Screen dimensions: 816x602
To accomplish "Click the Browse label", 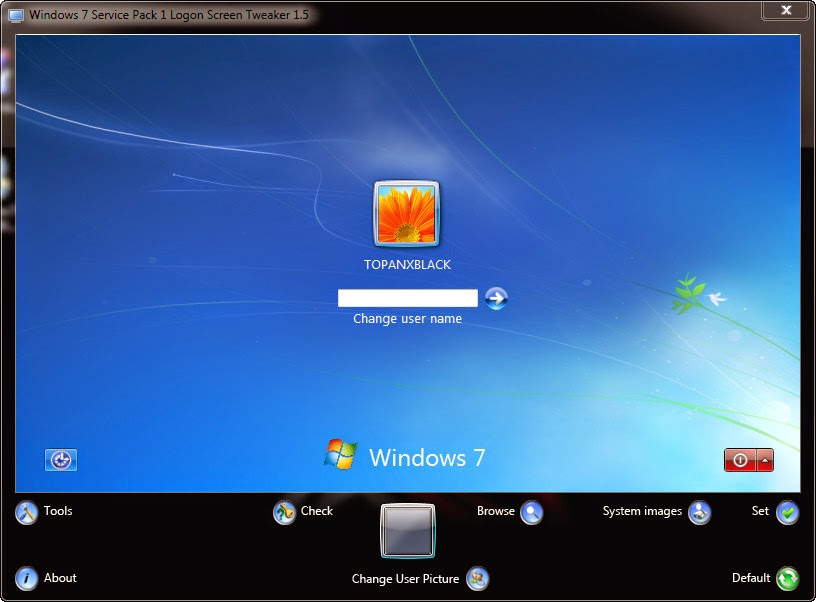I will tap(495, 511).
